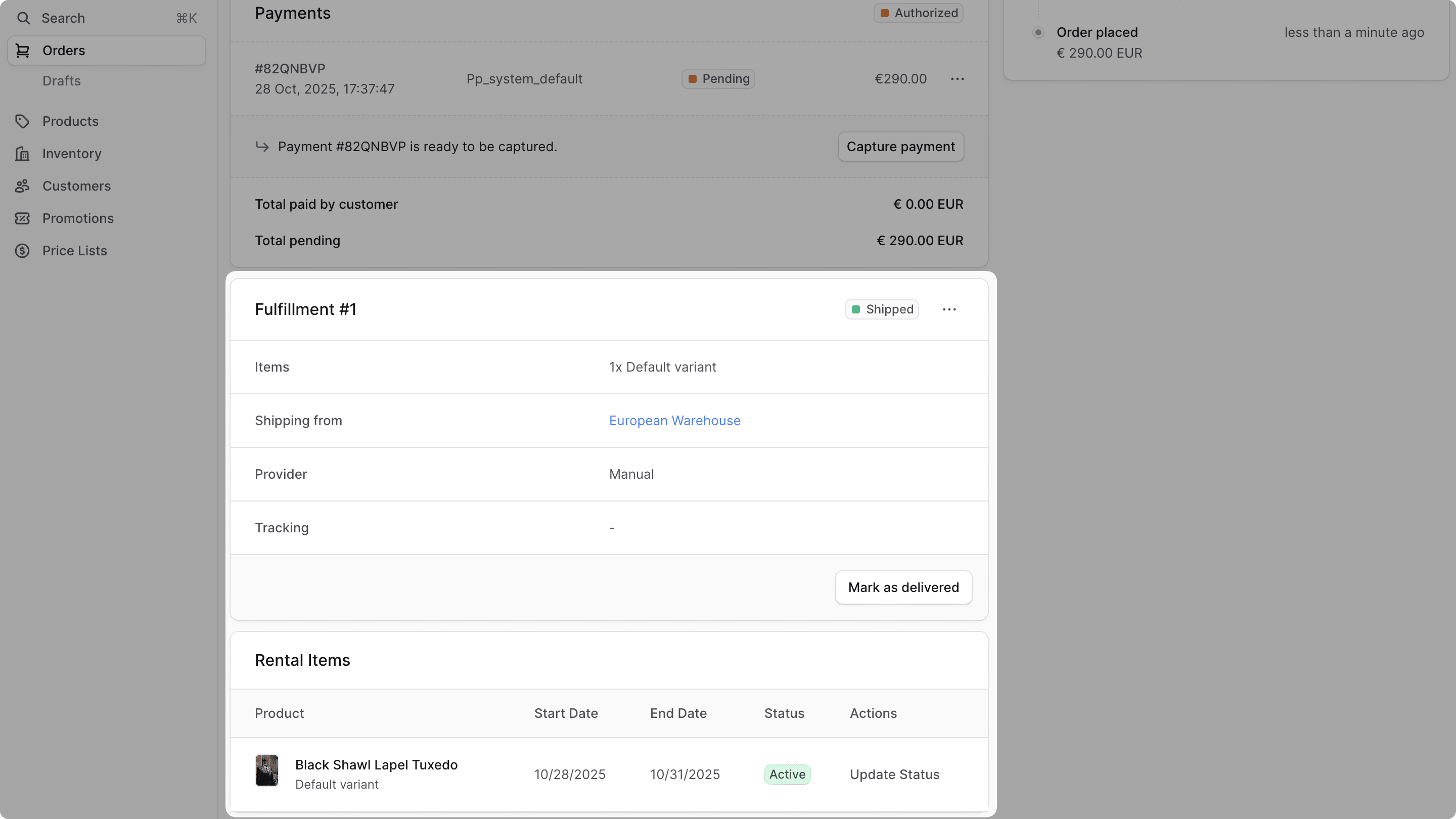Open the European Warehouse link
This screenshot has width=1456, height=819.
(674, 420)
